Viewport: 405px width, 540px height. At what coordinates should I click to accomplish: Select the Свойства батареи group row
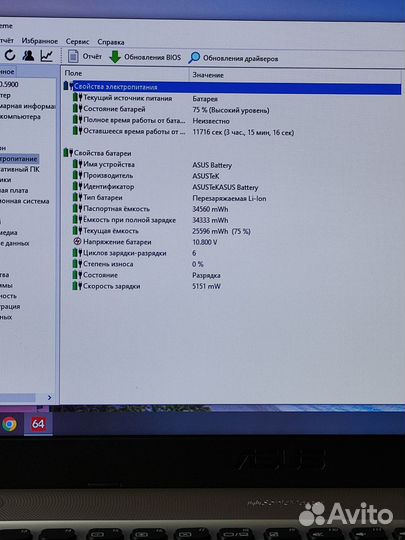(x=232, y=153)
